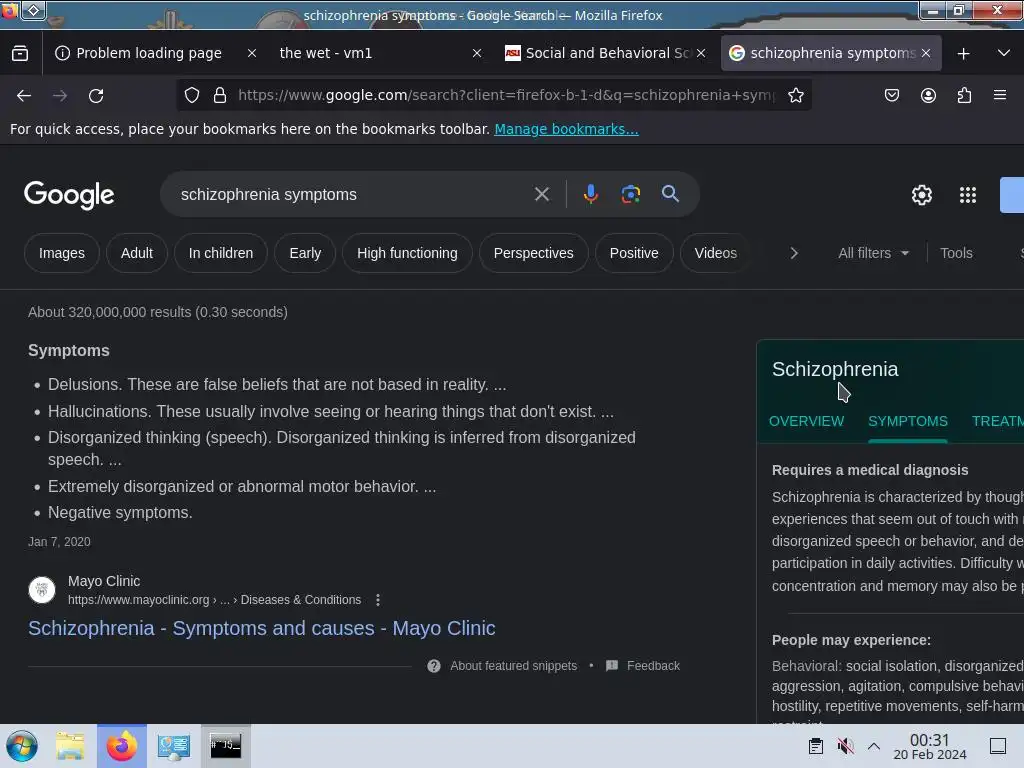The image size is (1024, 768).
Task: Open the OVERVIEW panel tab
Action: (x=806, y=421)
